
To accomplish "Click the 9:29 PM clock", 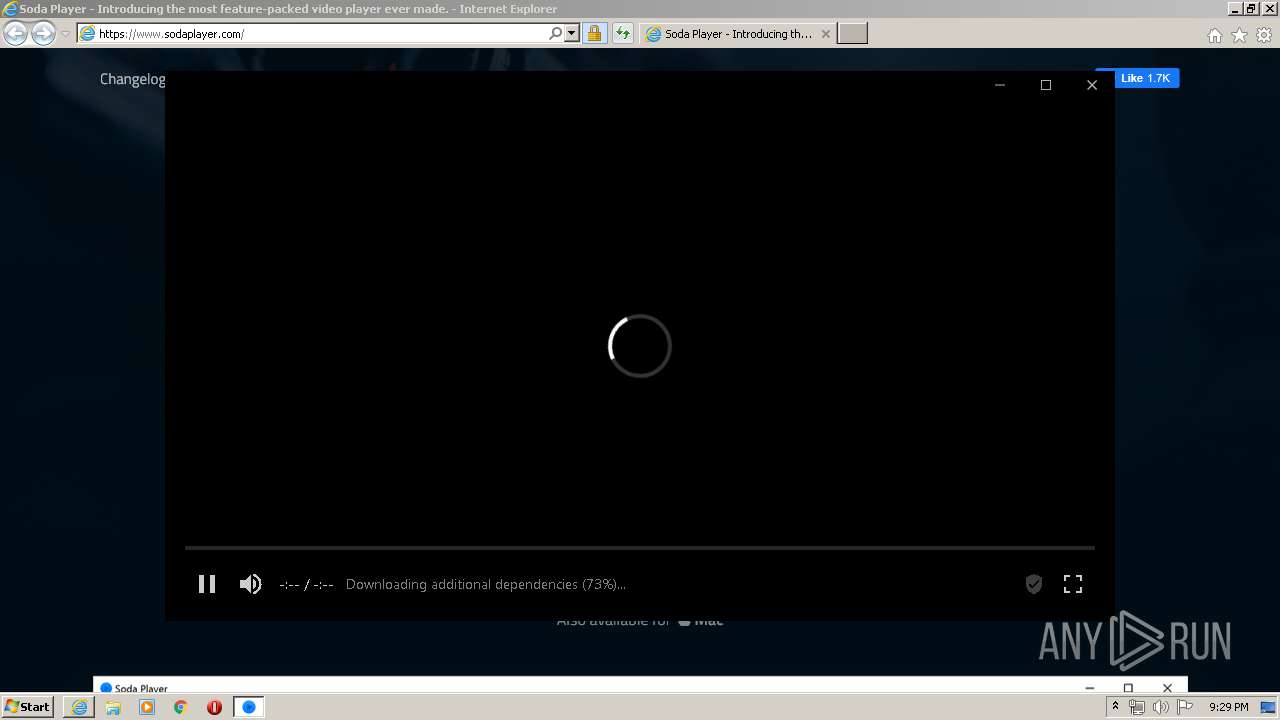I will 1228,707.
